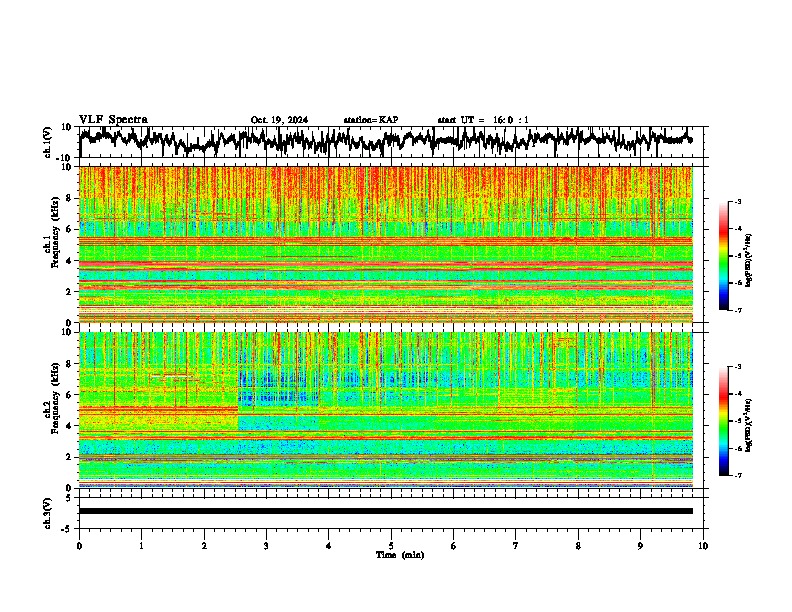
Task: Click the time axis tick label '3'
Action: [x=266, y=546]
